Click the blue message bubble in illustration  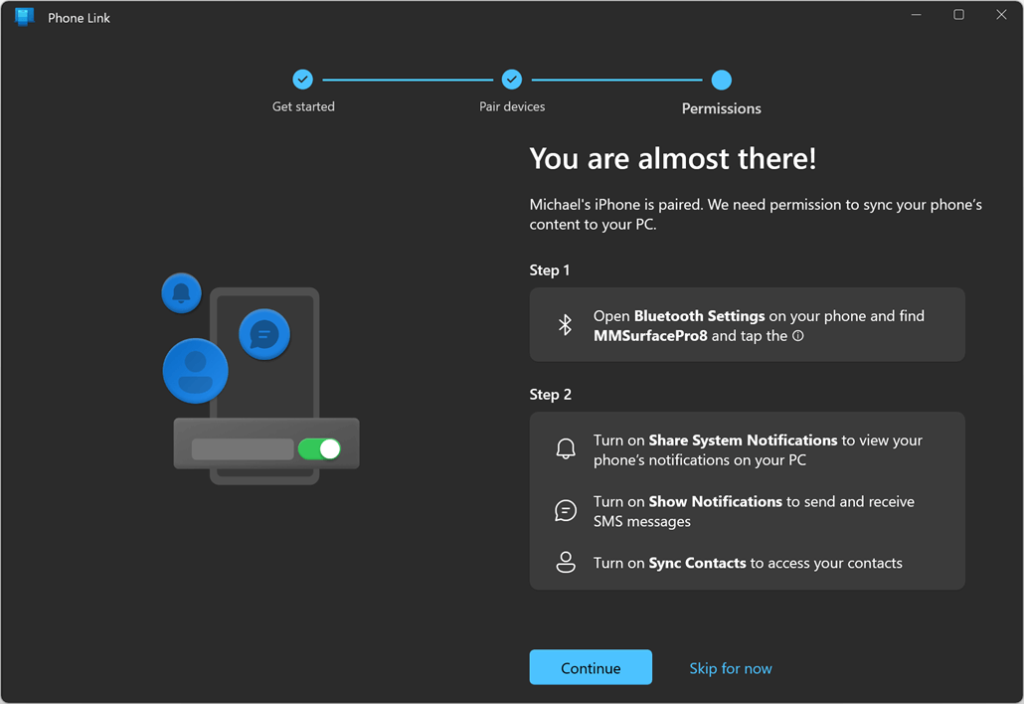[x=264, y=335]
